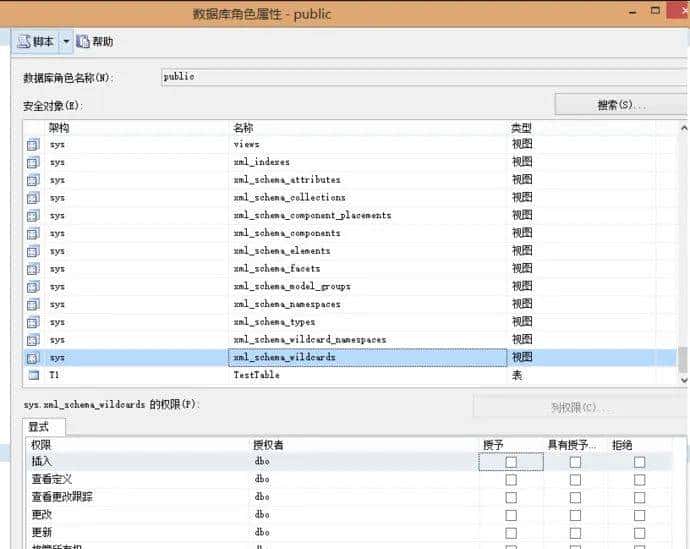The height and width of the screenshot is (549, 690).
Task: Select 'xml_schema_elements' in the list
Action: (282, 251)
